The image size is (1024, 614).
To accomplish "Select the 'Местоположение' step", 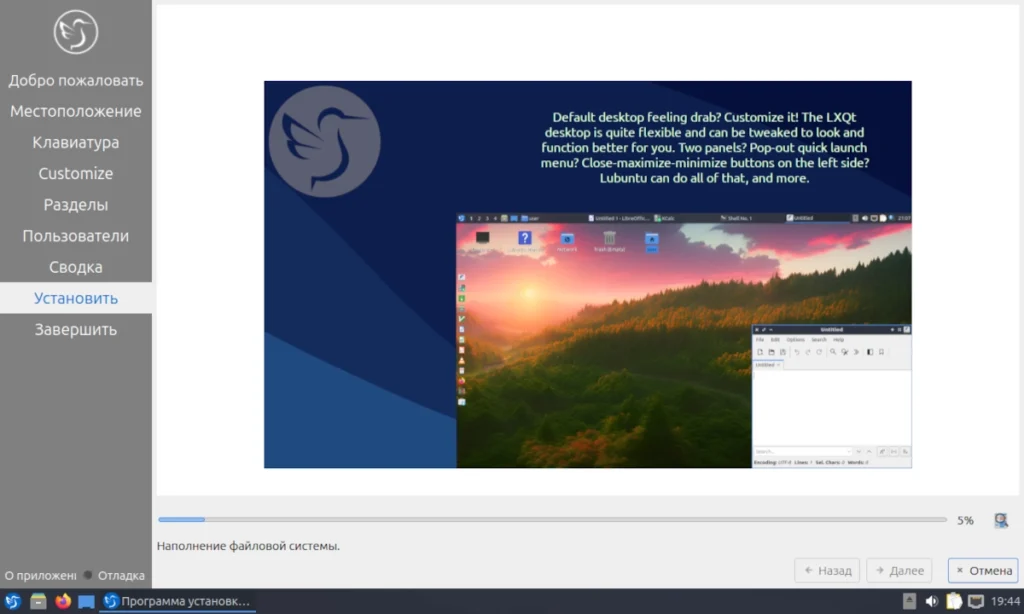I will click(76, 112).
